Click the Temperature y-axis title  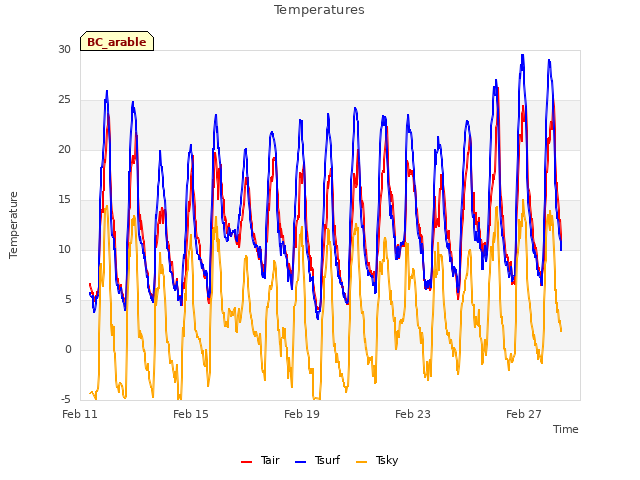(x=13, y=225)
